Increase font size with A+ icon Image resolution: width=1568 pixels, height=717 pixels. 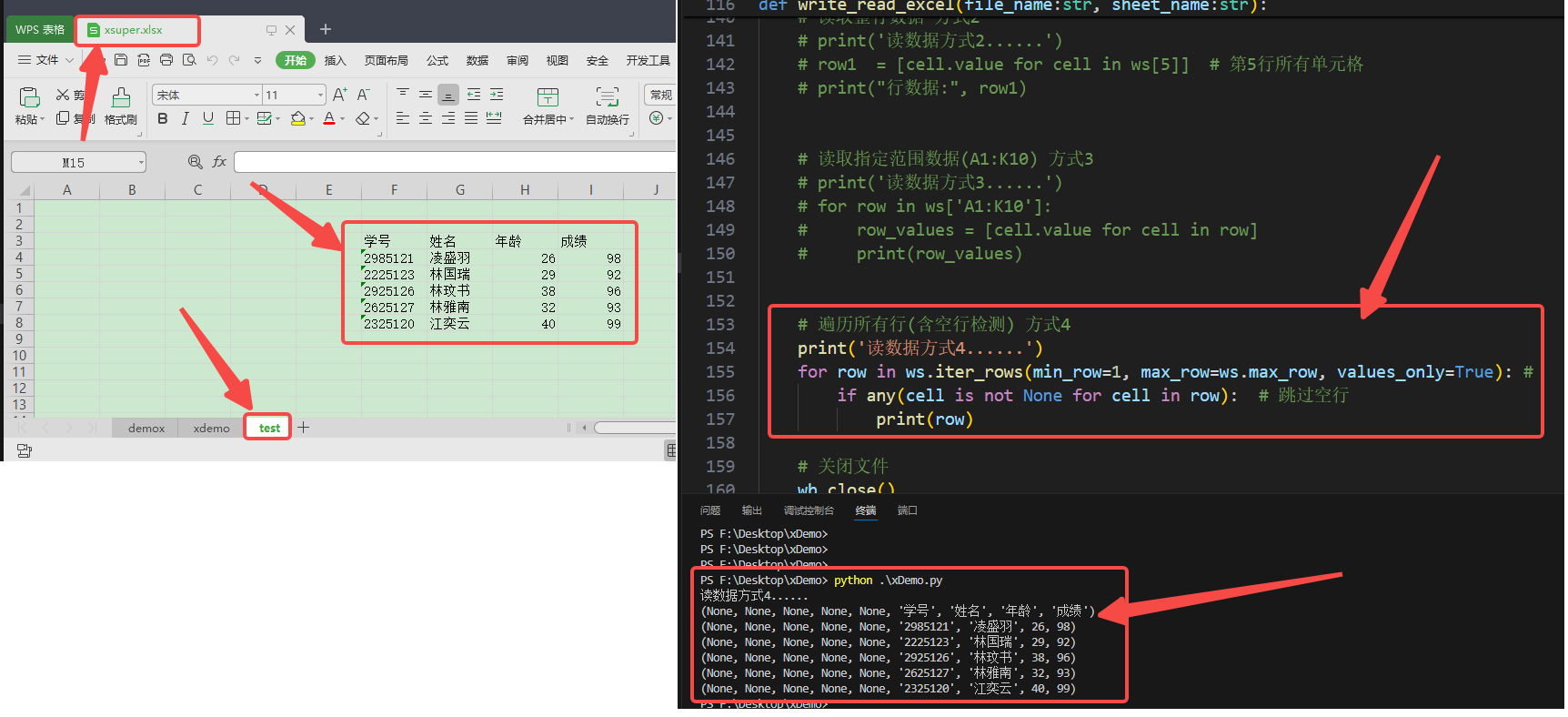(340, 95)
